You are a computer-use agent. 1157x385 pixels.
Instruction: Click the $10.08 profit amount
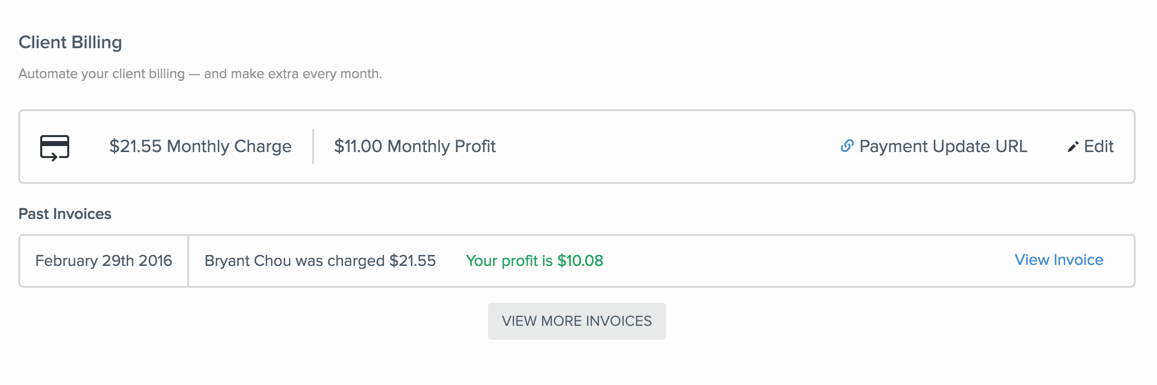580,260
